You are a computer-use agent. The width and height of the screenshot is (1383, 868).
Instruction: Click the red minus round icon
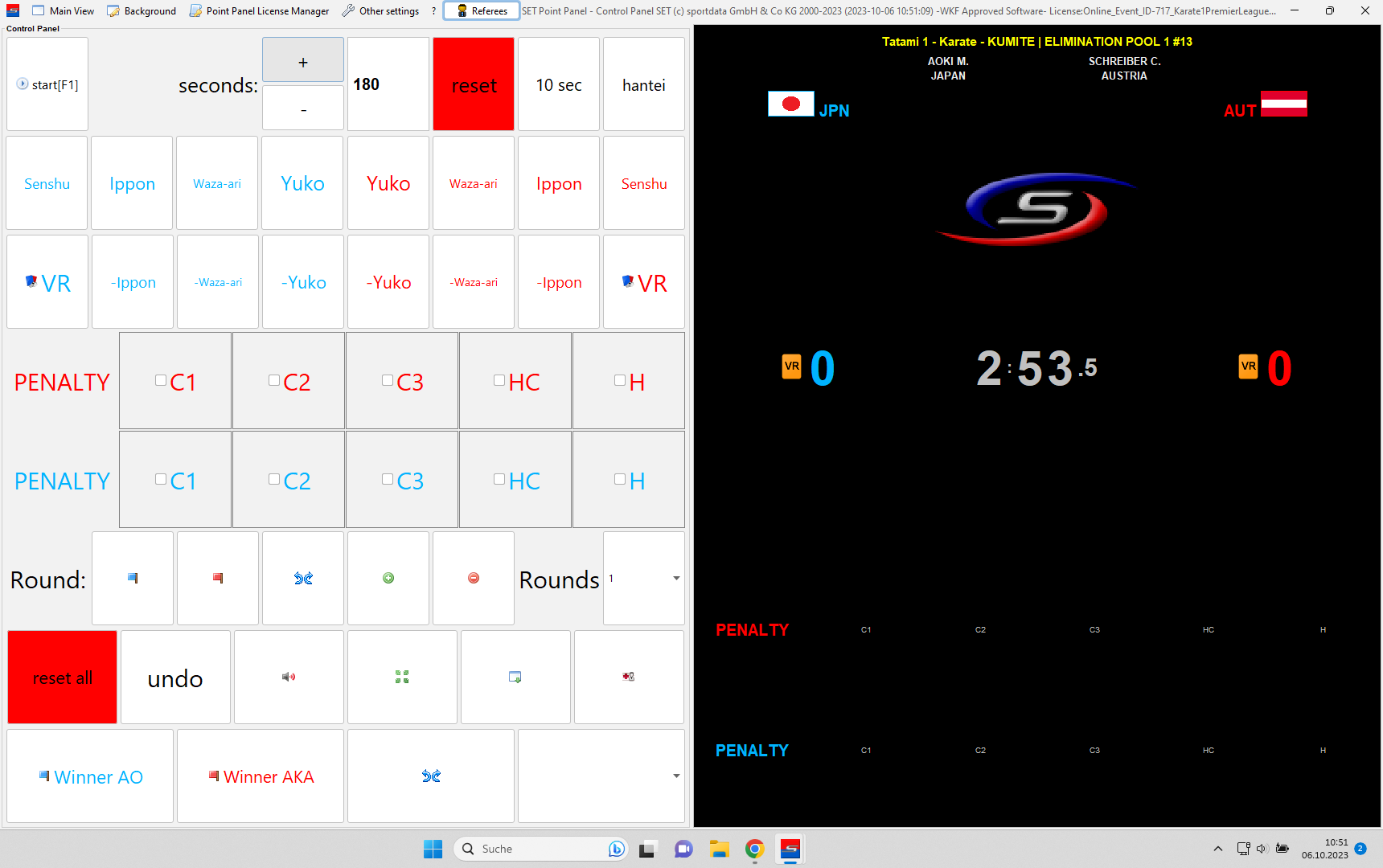click(x=474, y=578)
